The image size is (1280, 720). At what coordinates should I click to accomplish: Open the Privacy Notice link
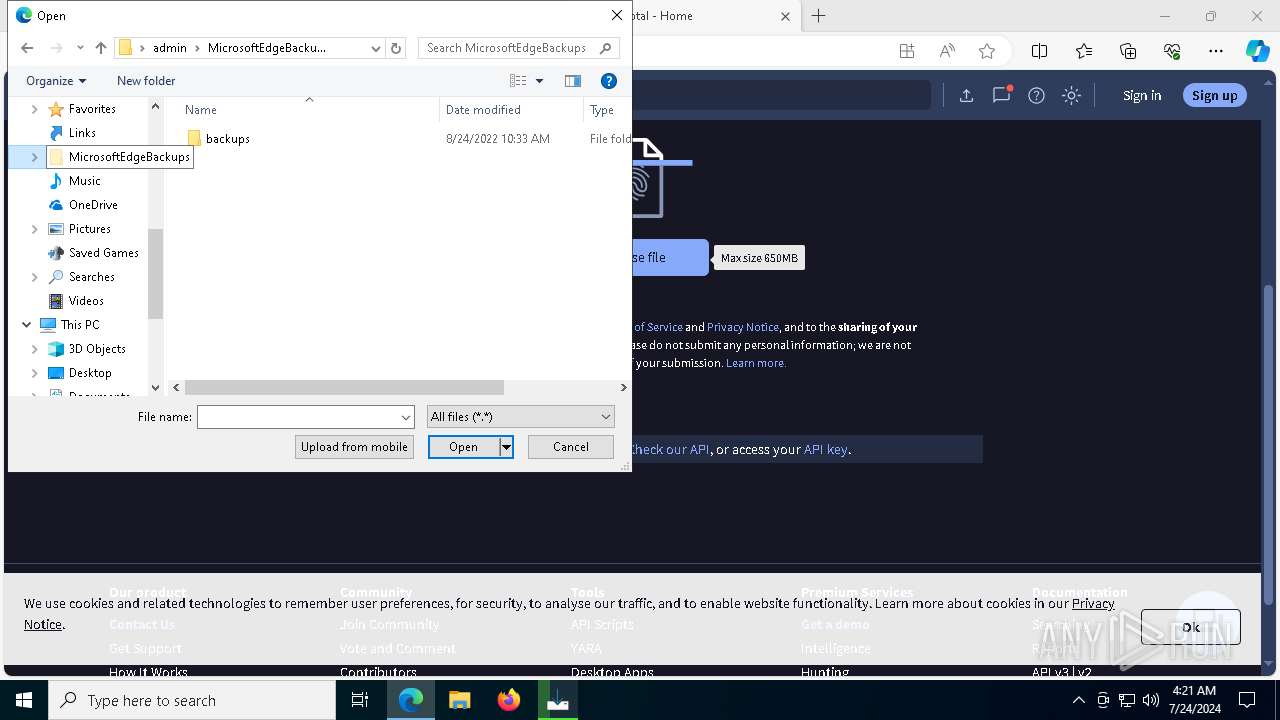742,327
